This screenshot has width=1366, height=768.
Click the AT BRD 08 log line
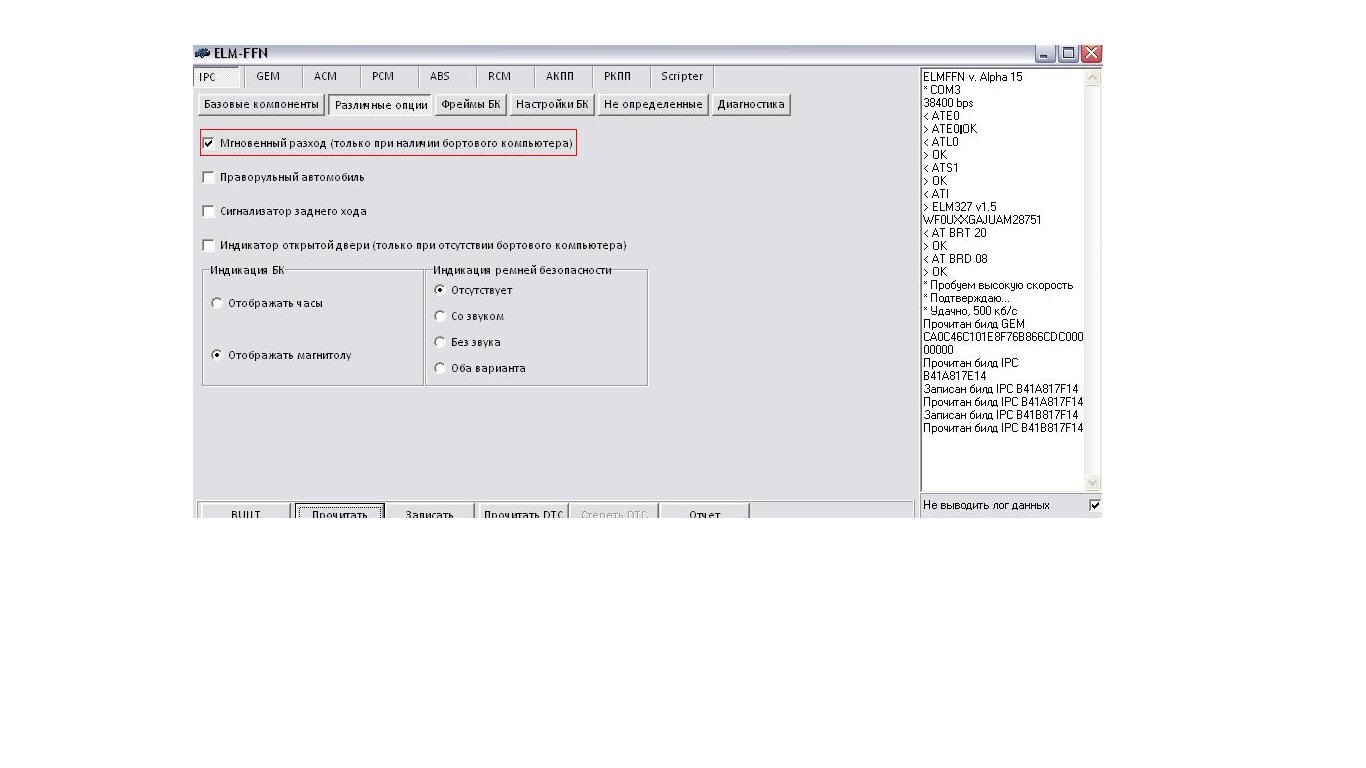955,259
